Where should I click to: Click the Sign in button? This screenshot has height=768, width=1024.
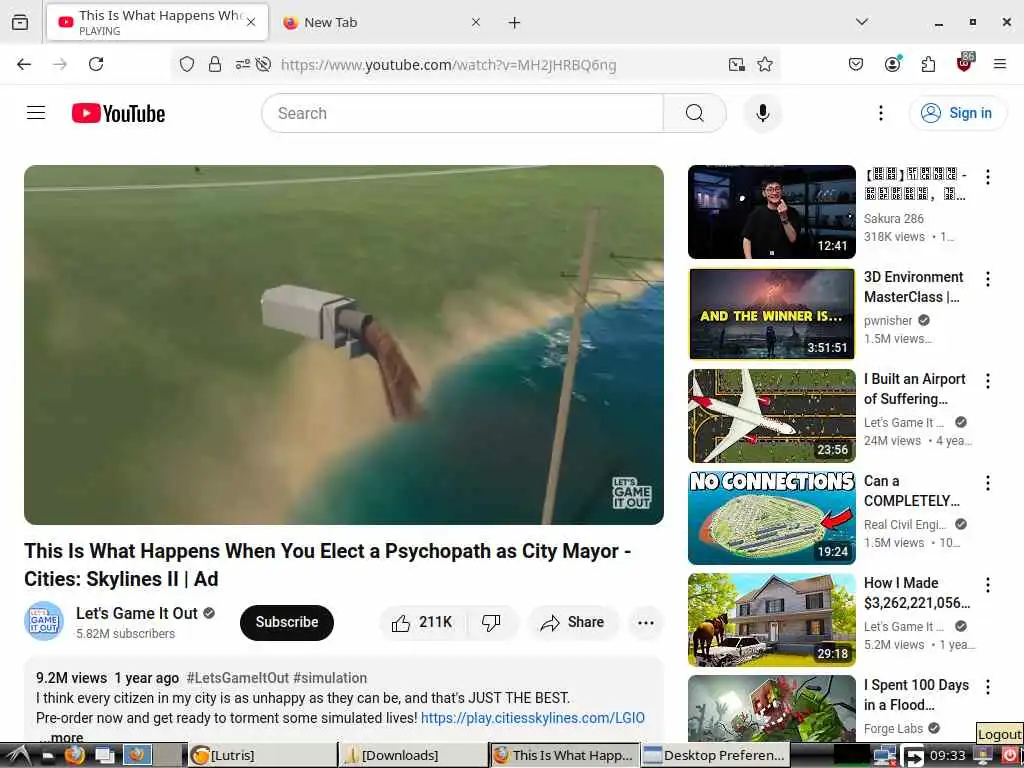pyautogui.click(x=957, y=113)
